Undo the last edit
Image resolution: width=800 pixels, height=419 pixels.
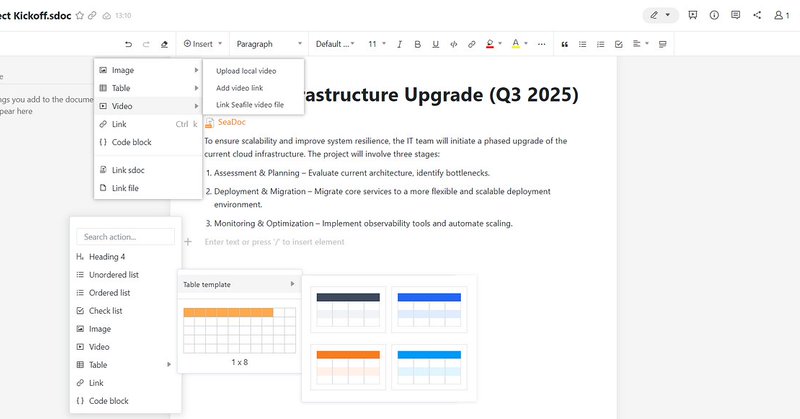click(x=129, y=44)
